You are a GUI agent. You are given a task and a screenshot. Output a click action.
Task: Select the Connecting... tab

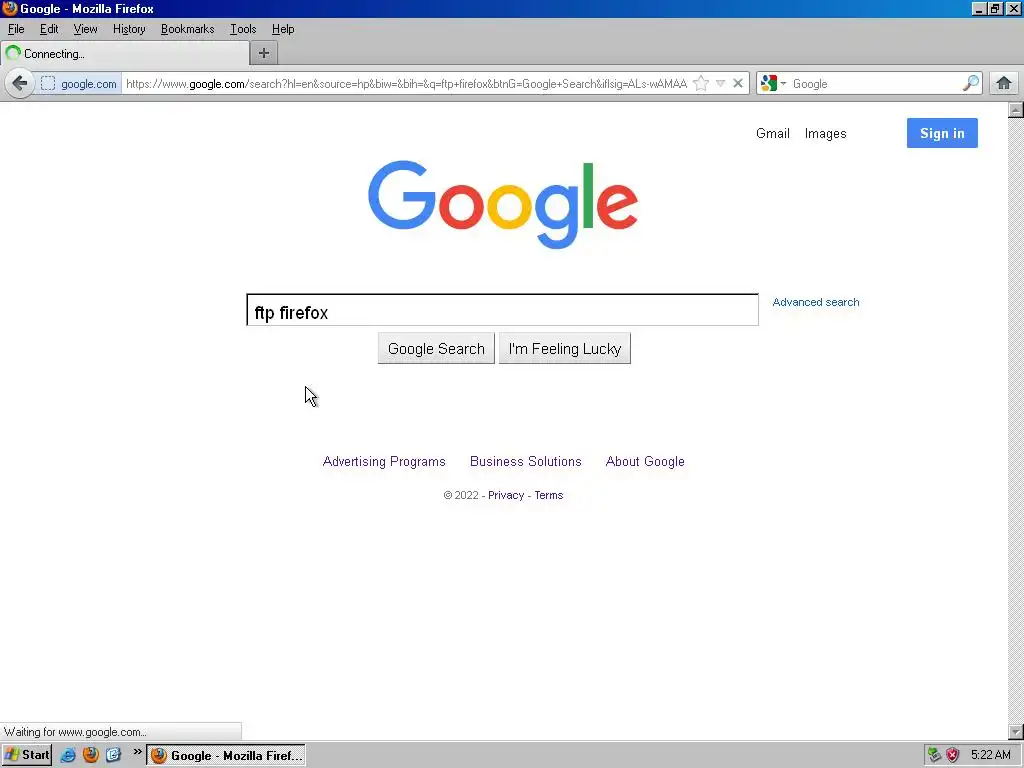click(x=125, y=54)
